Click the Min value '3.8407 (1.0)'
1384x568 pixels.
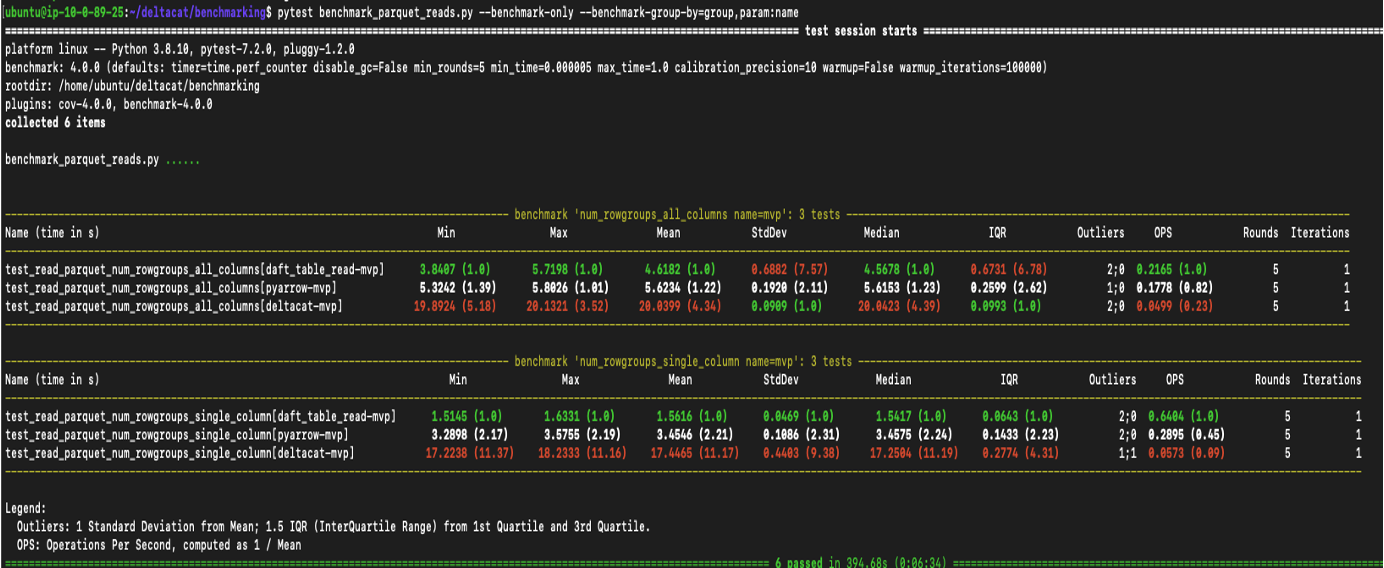(x=456, y=270)
